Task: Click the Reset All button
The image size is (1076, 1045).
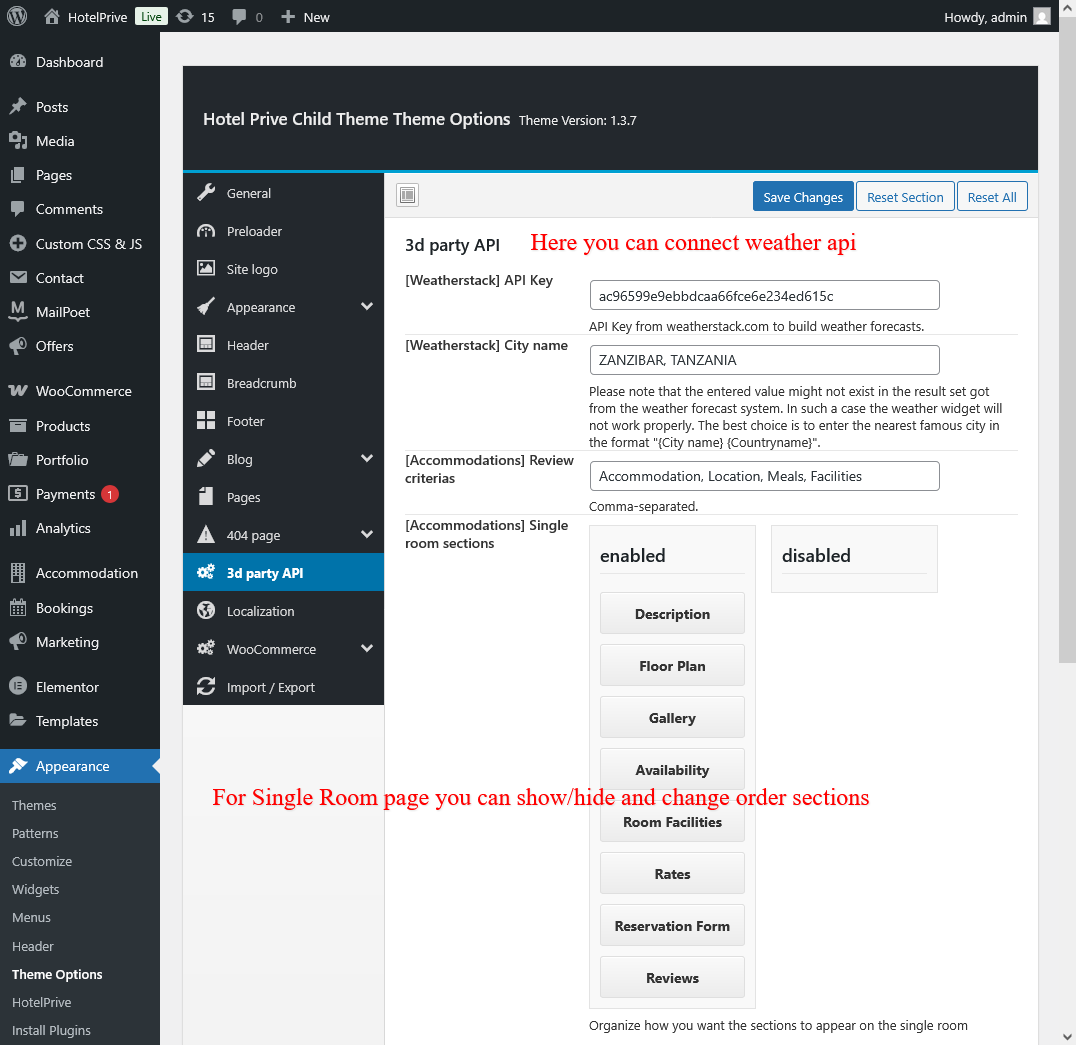Action: click(991, 197)
